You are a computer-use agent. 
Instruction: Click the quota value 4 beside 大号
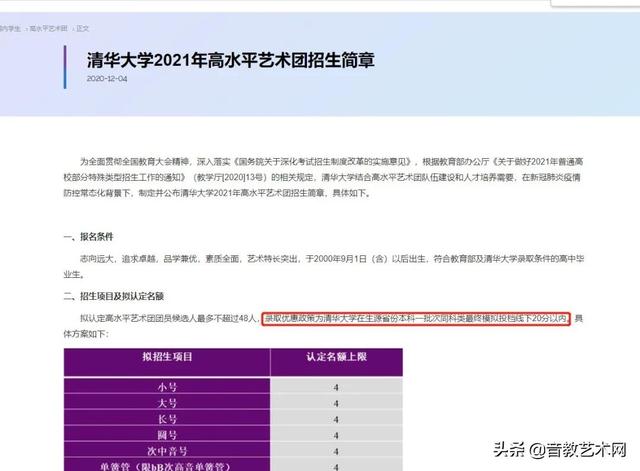(x=336, y=404)
